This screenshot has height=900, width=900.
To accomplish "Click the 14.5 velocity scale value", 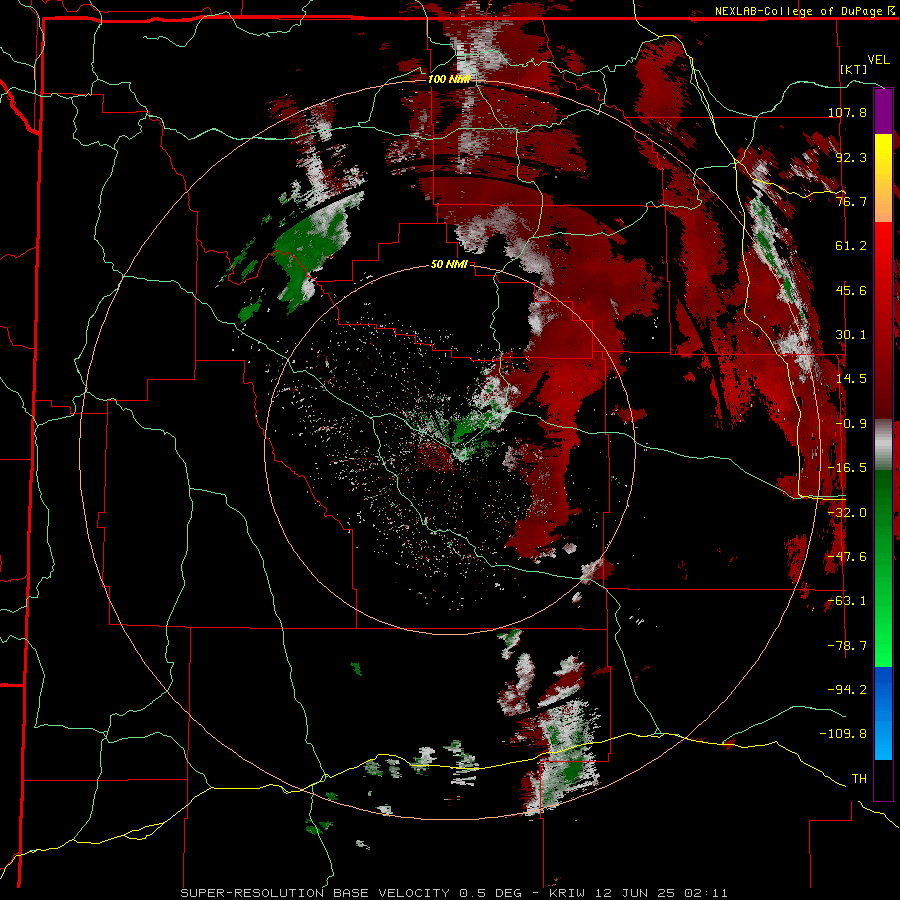I will point(851,379).
